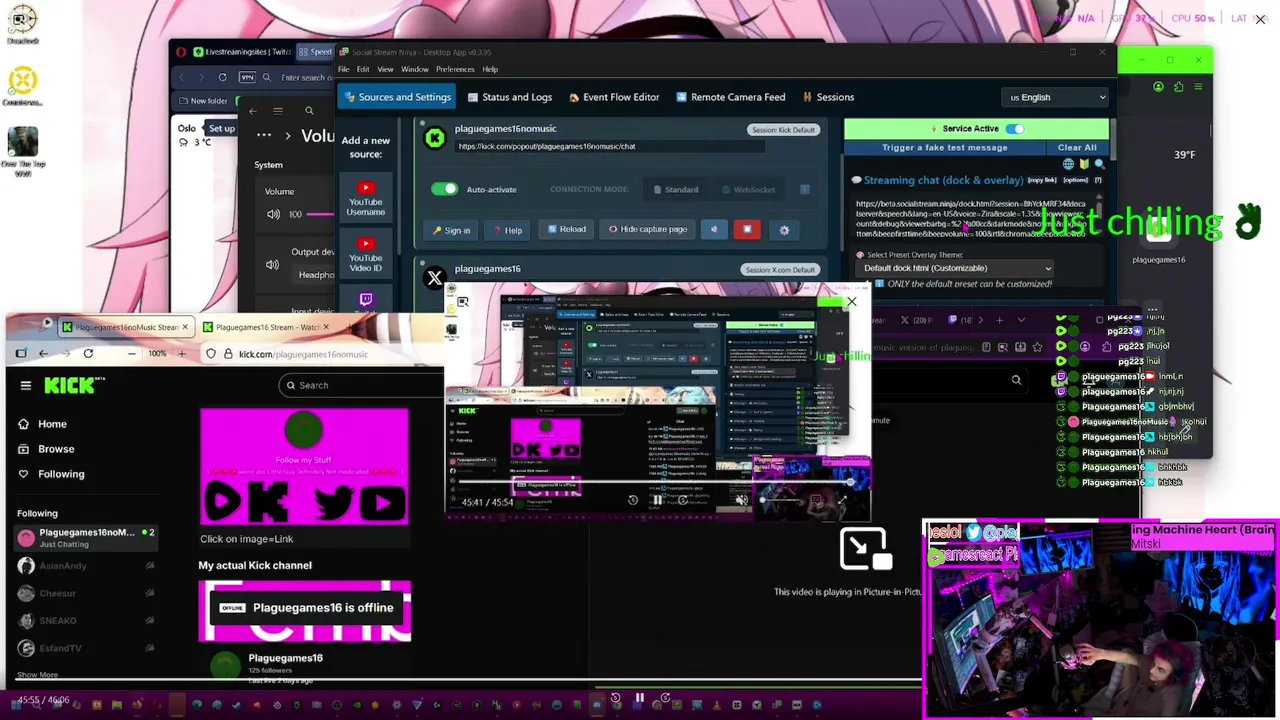Select Standard connection mode

(677, 189)
